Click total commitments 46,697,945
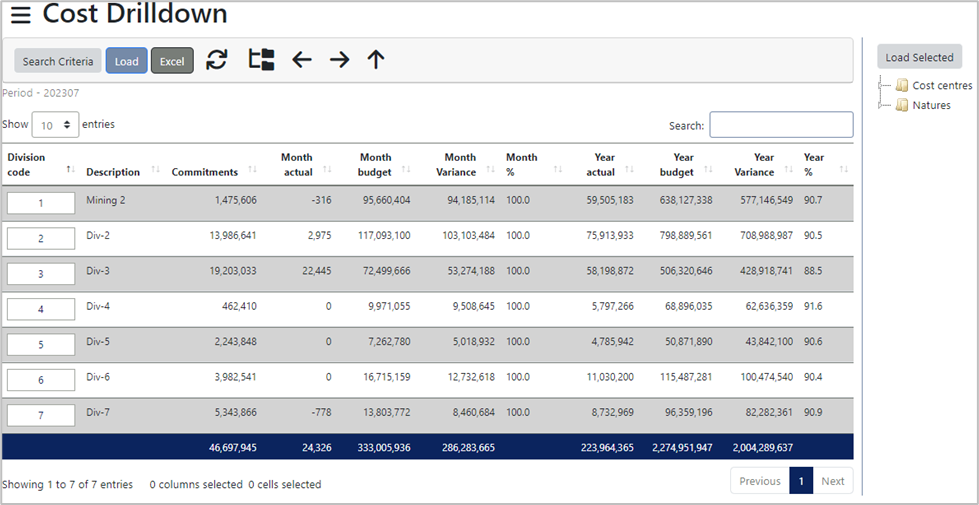This screenshot has width=979, height=505. point(231,448)
